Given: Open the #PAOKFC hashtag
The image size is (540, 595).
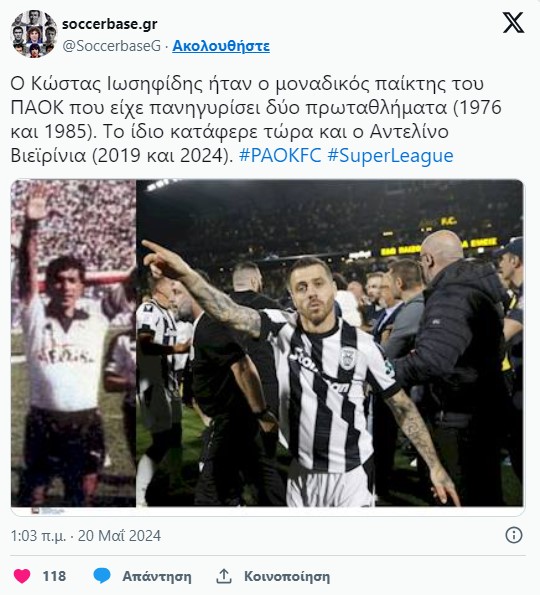Looking at the screenshot, I should (280, 156).
